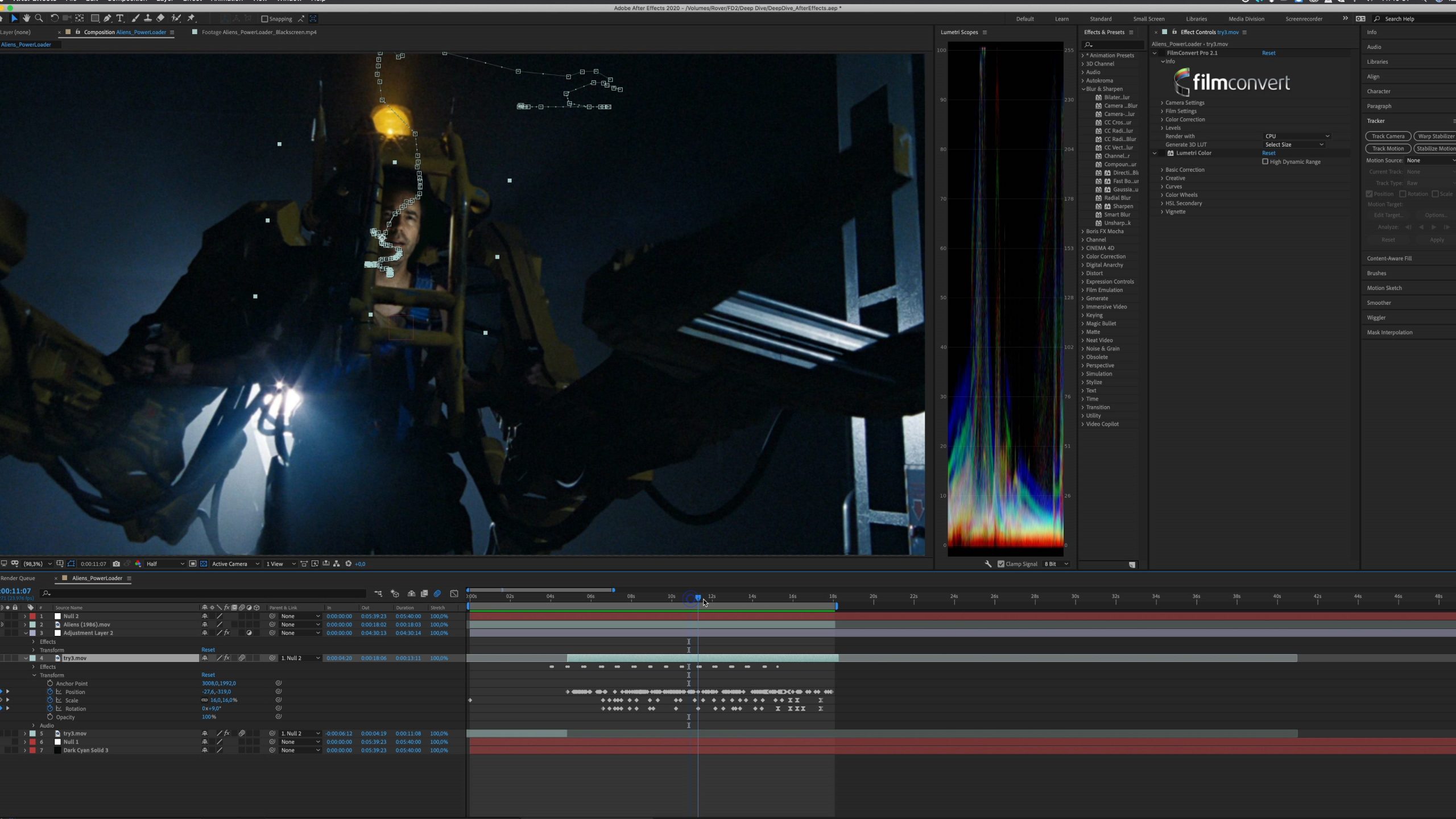Select the Zoom magnifier tool
Image resolution: width=1456 pixels, height=819 pixels.
point(39,19)
